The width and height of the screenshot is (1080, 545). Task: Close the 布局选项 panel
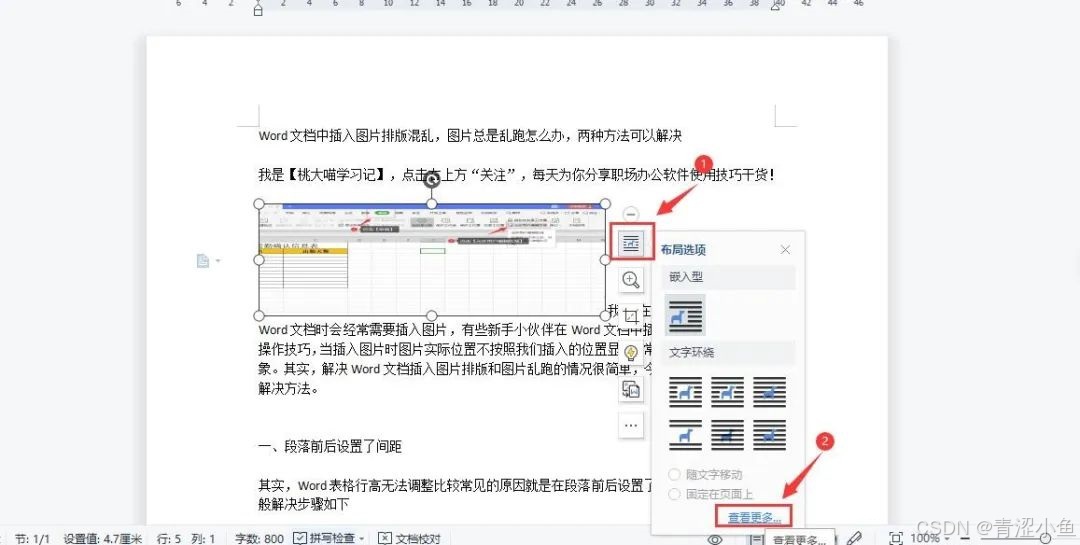(785, 249)
